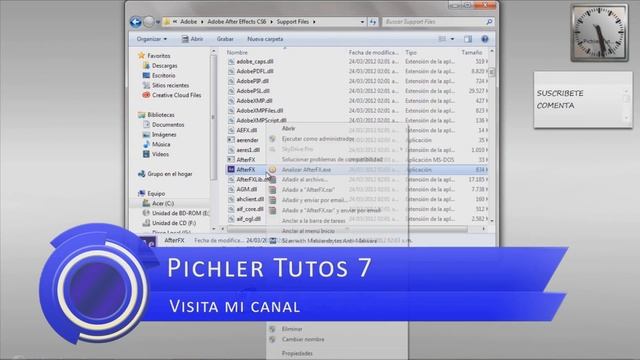640x360 pixels.
Task: Open the Organizar menu
Action: point(151,39)
